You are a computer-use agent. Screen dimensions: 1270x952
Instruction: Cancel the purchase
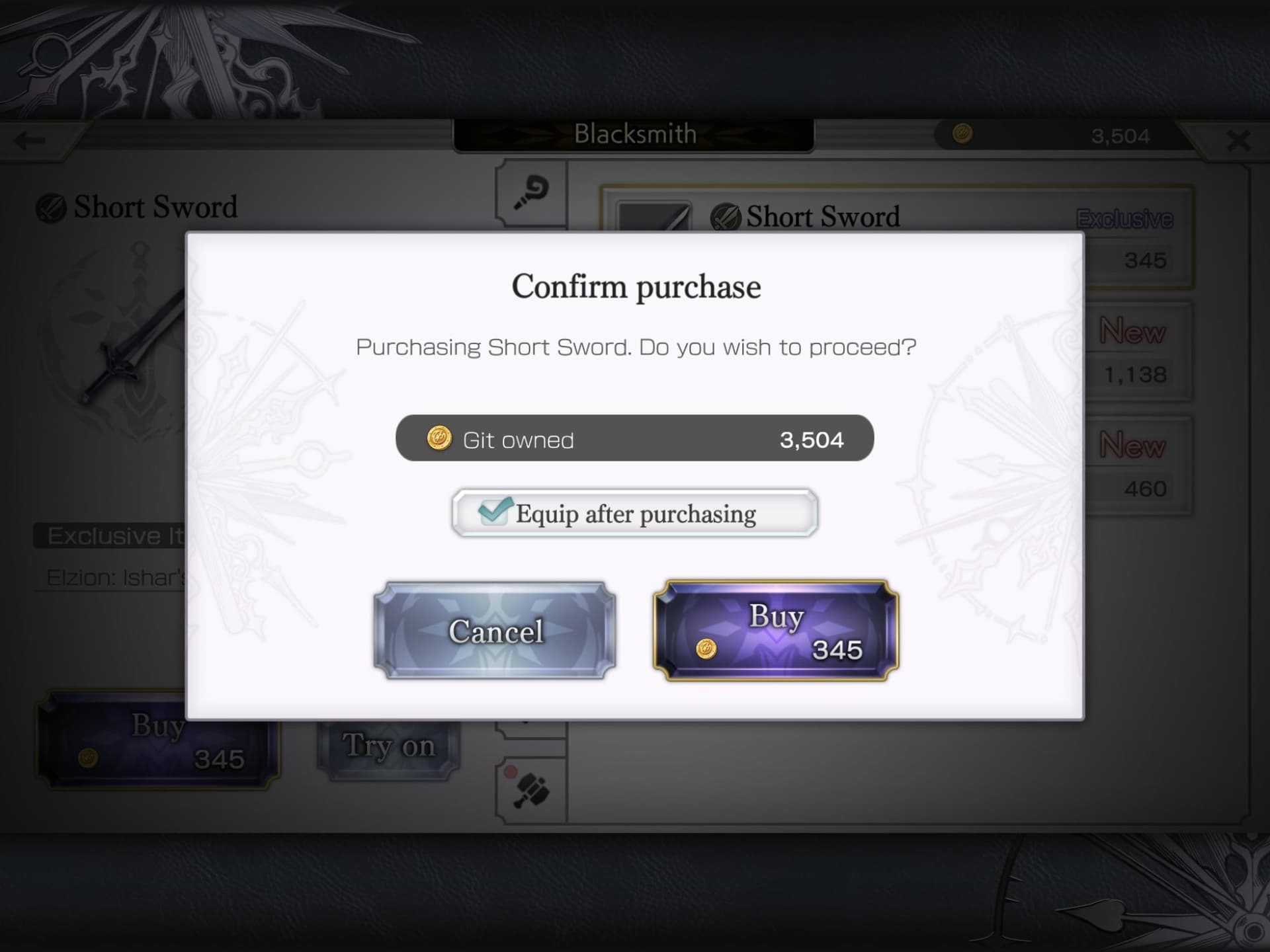[x=495, y=631]
